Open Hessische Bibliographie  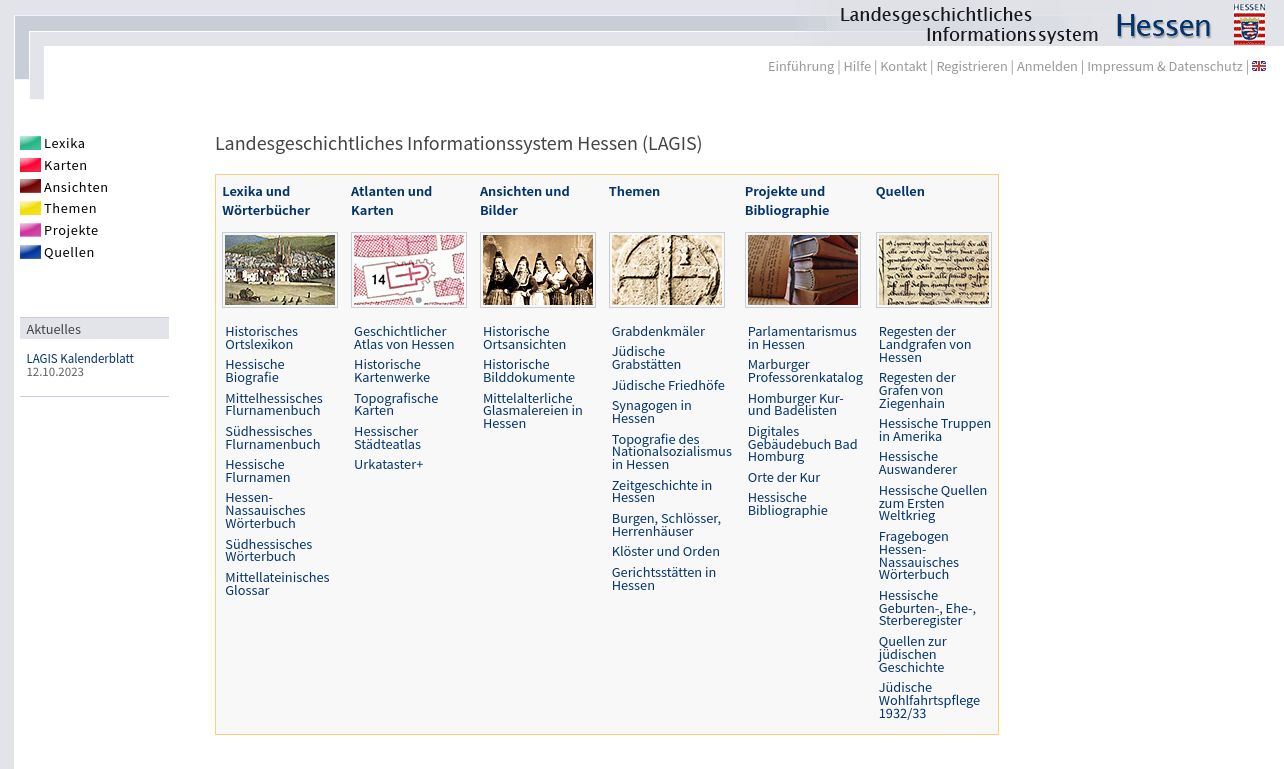[788, 504]
